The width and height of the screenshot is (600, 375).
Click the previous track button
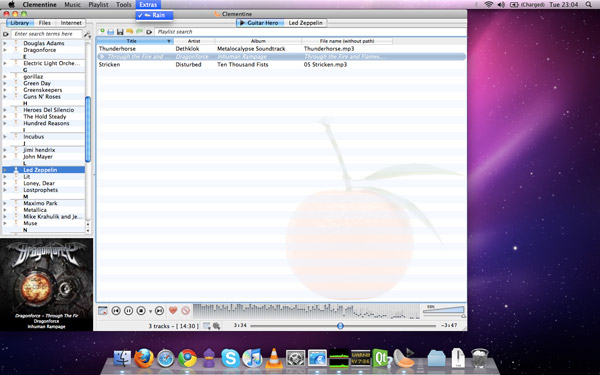click(x=116, y=311)
